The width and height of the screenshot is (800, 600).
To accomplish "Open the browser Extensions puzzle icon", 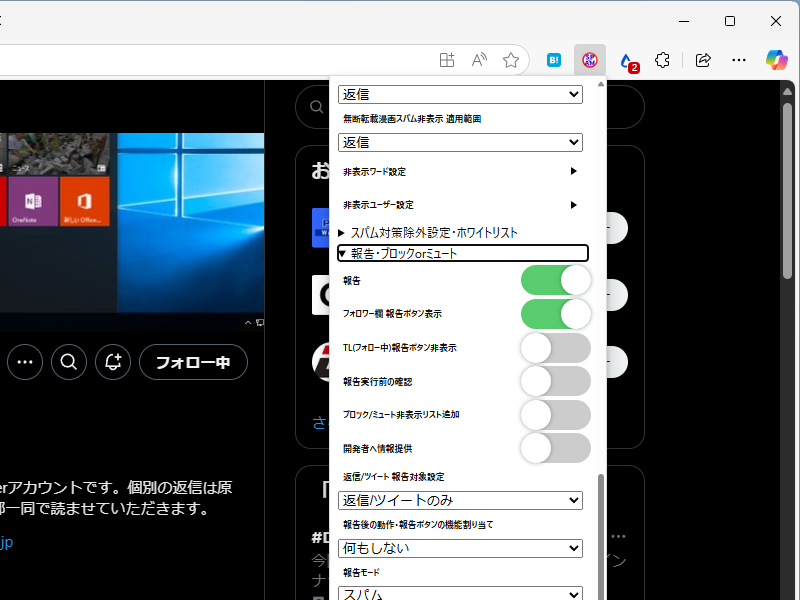I will coord(662,60).
